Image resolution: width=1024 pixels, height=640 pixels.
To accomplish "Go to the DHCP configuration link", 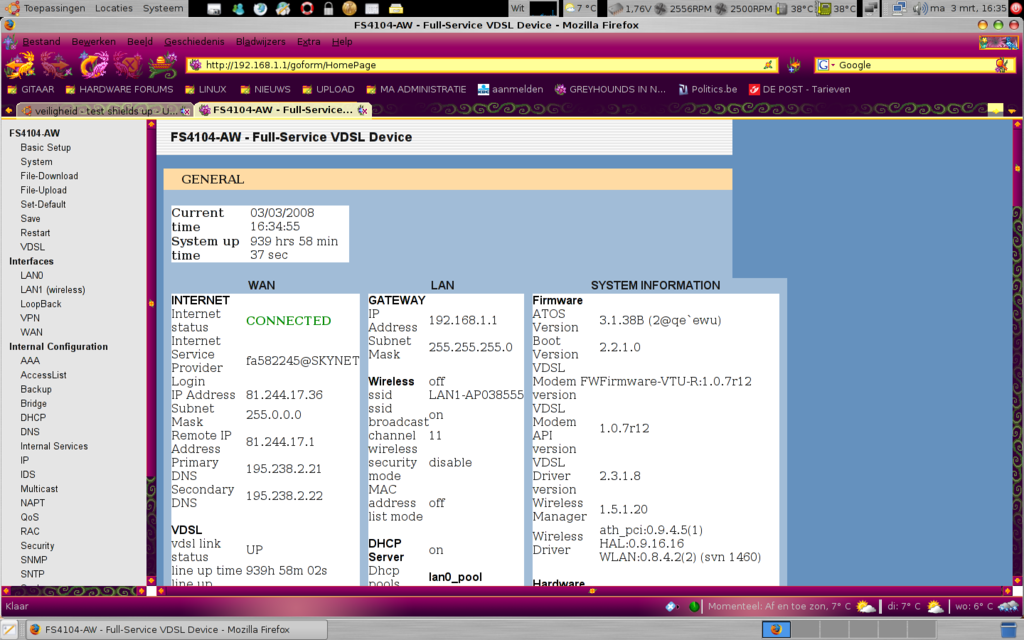I will pyautogui.click(x=33, y=418).
